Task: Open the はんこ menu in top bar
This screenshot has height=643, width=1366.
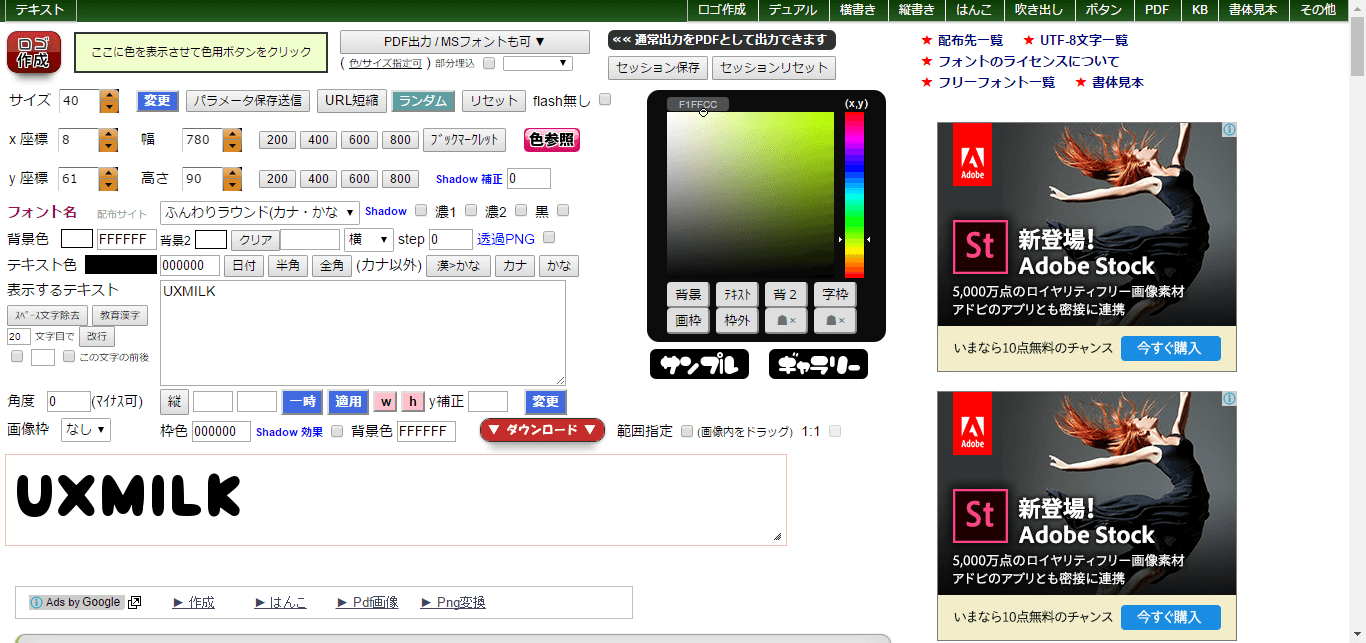Action: pos(974,10)
